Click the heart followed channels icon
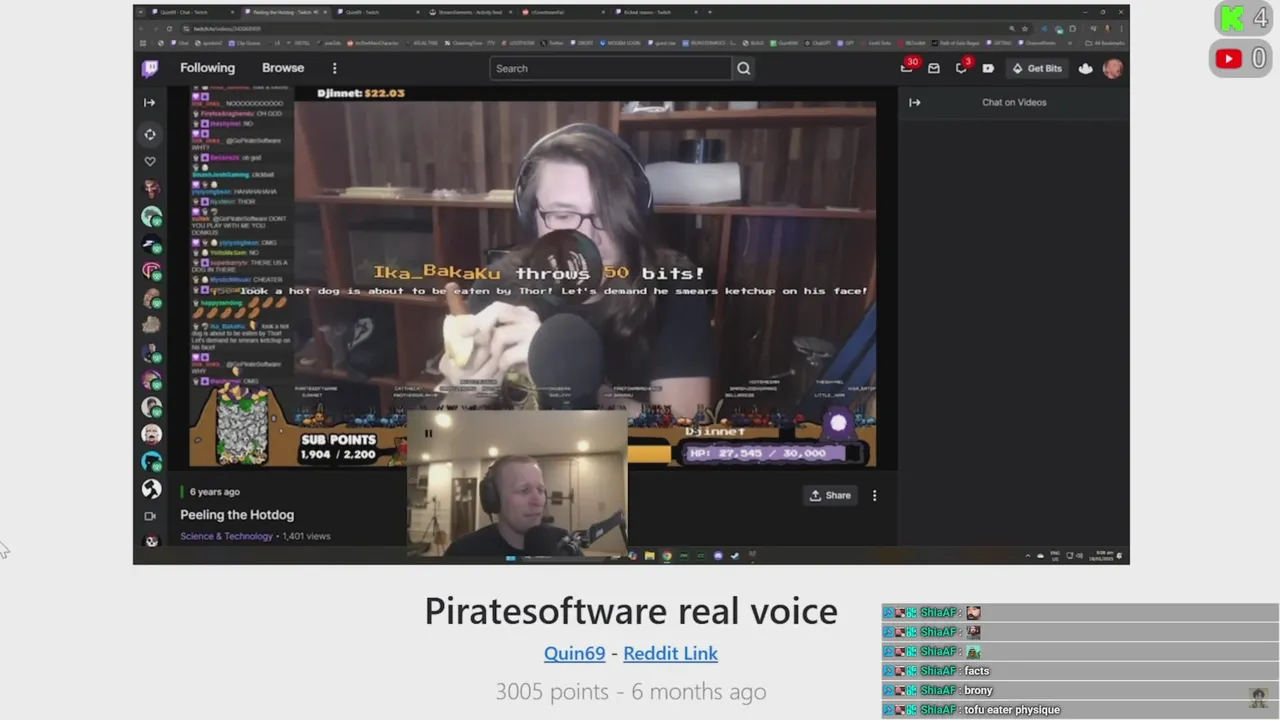Viewport: 1280px width, 720px height. [x=150, y=161]
